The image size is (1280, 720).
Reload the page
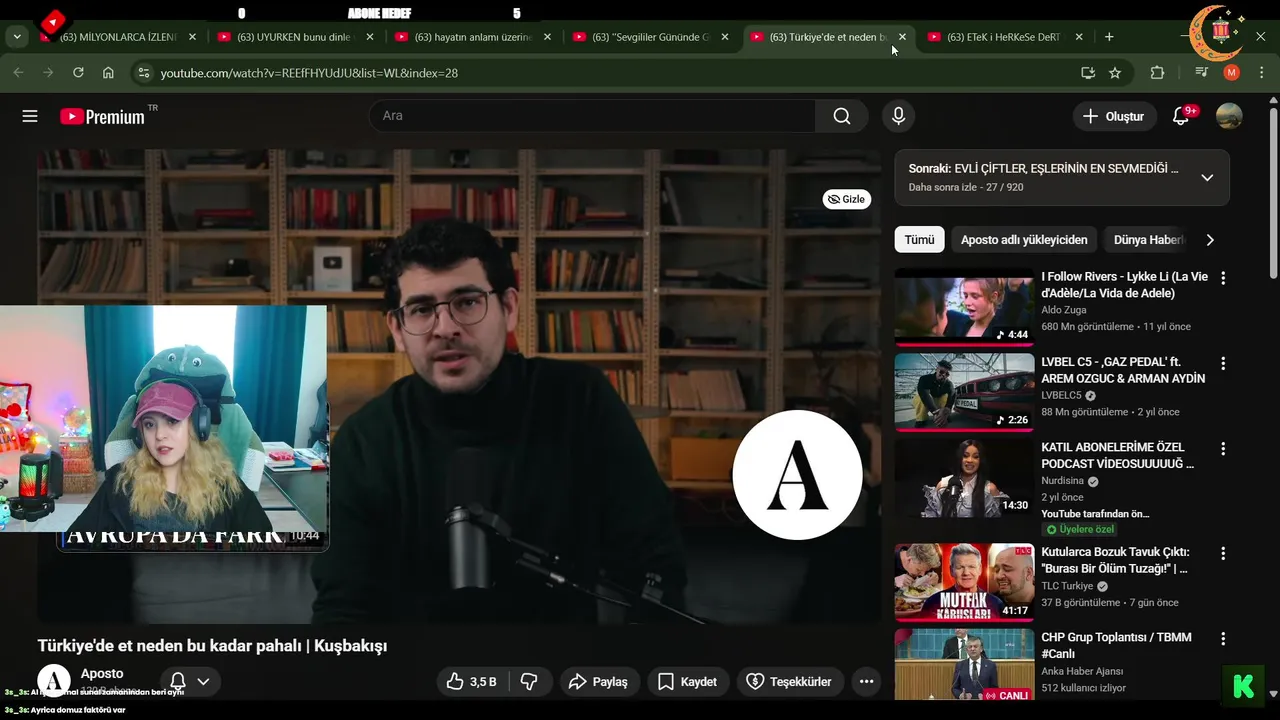click(78, 73)
